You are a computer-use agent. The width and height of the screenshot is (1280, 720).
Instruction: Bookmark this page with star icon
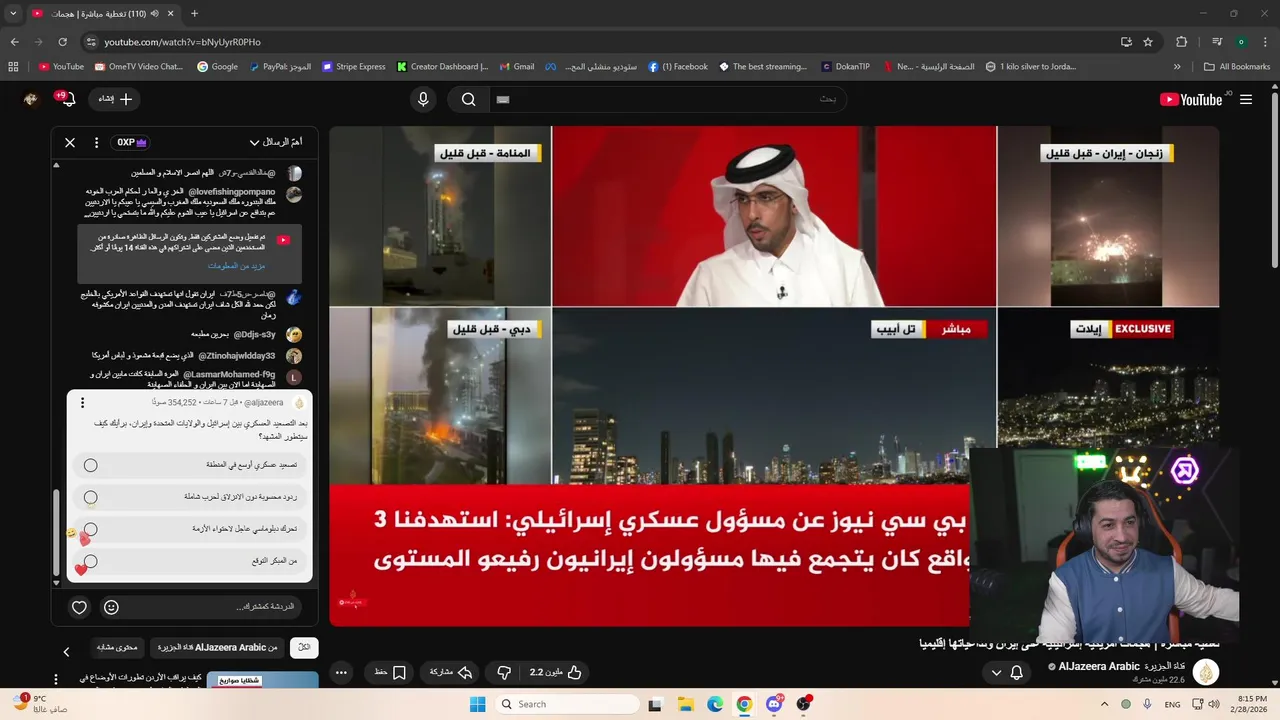pyautogui.click(x=1148, y=42)
